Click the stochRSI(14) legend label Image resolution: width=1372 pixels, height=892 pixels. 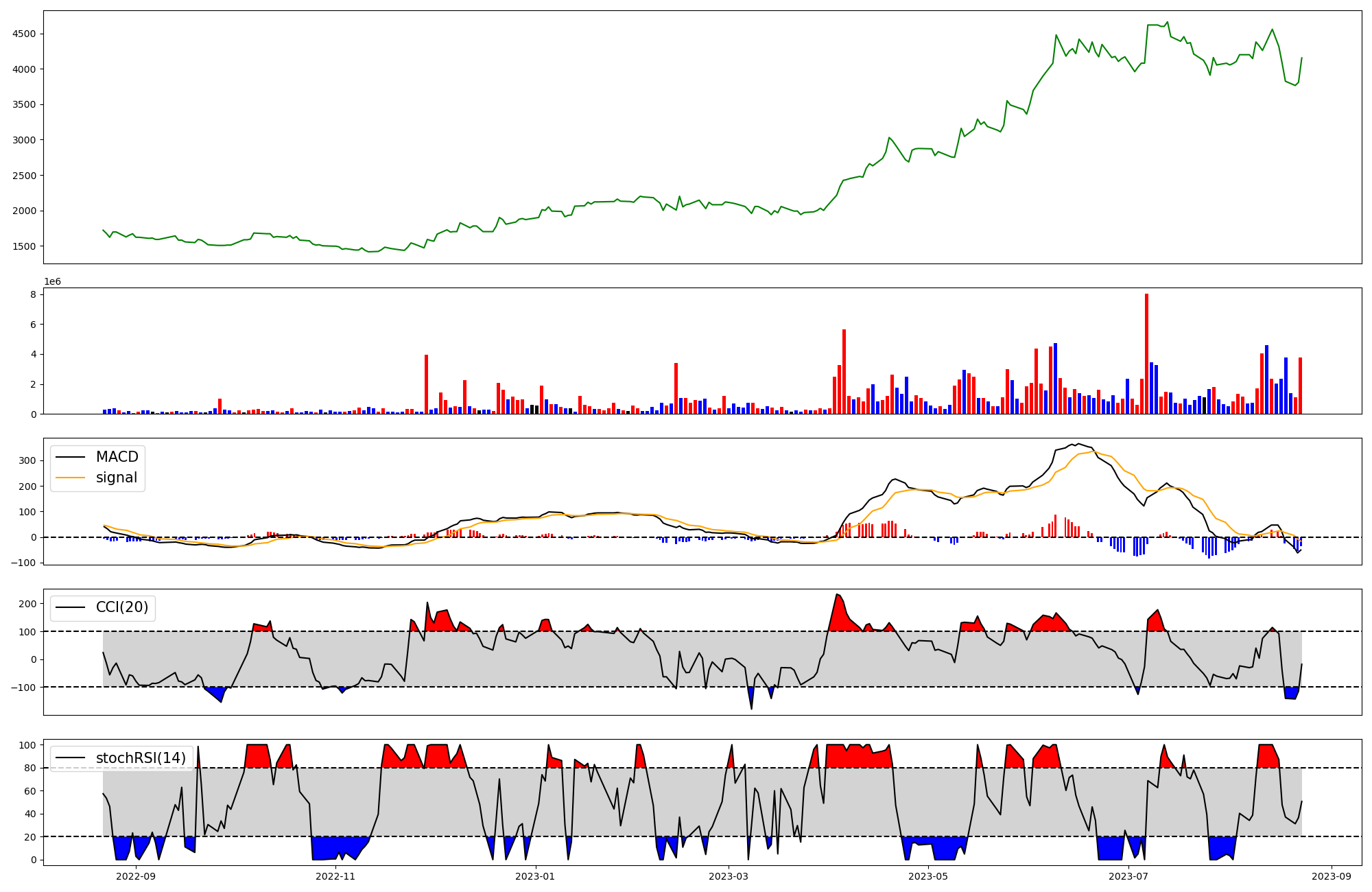pos(141,758)
